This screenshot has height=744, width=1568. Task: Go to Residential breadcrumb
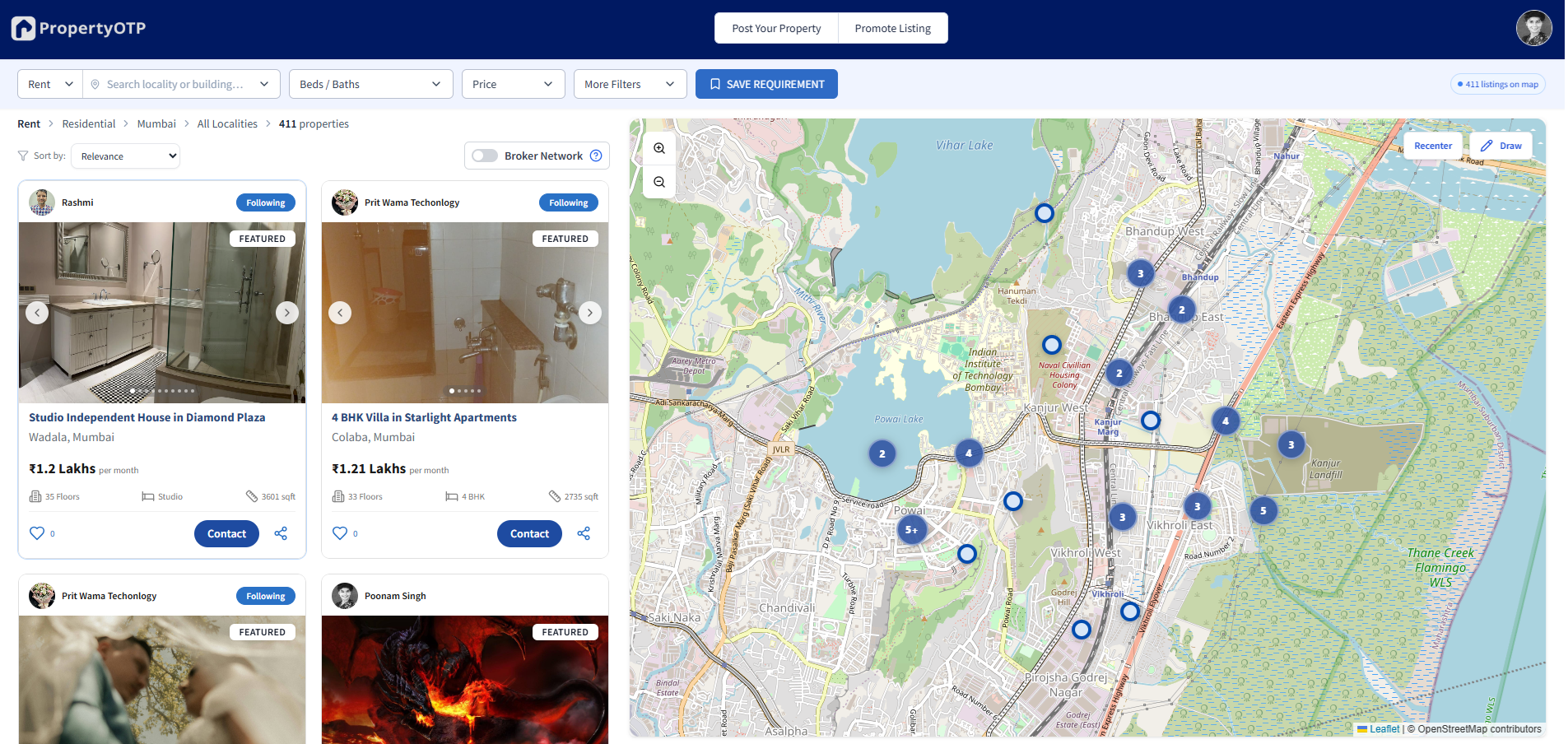pyautogui.click(x=89, y=123)
